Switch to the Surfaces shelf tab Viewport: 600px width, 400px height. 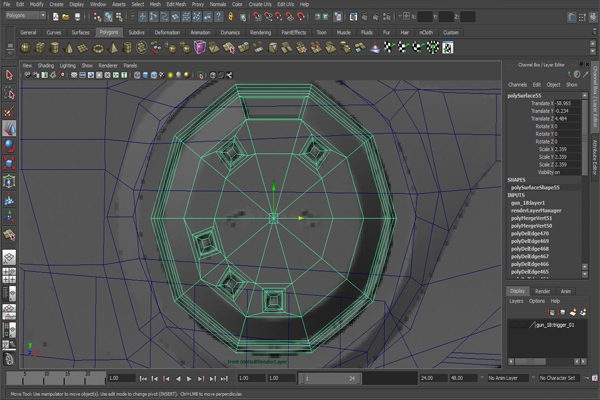click(x=80, y=33)
